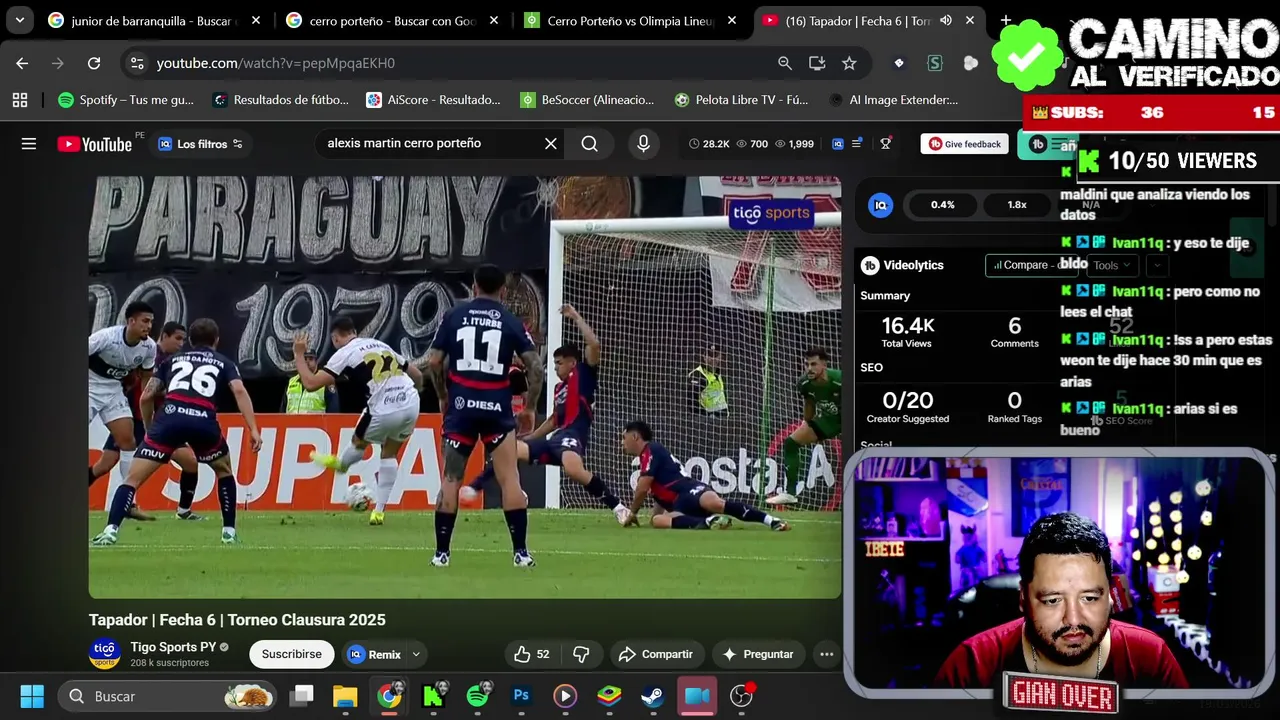Toggle Los filtros switch in YouTube header
Screen dimensions: 1280x720
coord(237,144)
